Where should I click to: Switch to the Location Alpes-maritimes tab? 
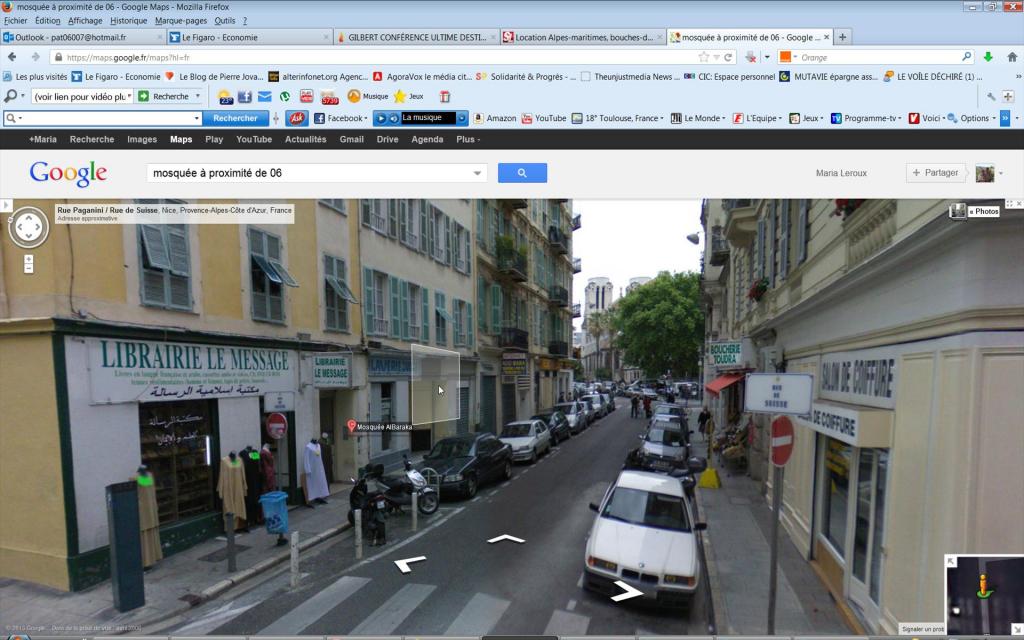(583, 37)
